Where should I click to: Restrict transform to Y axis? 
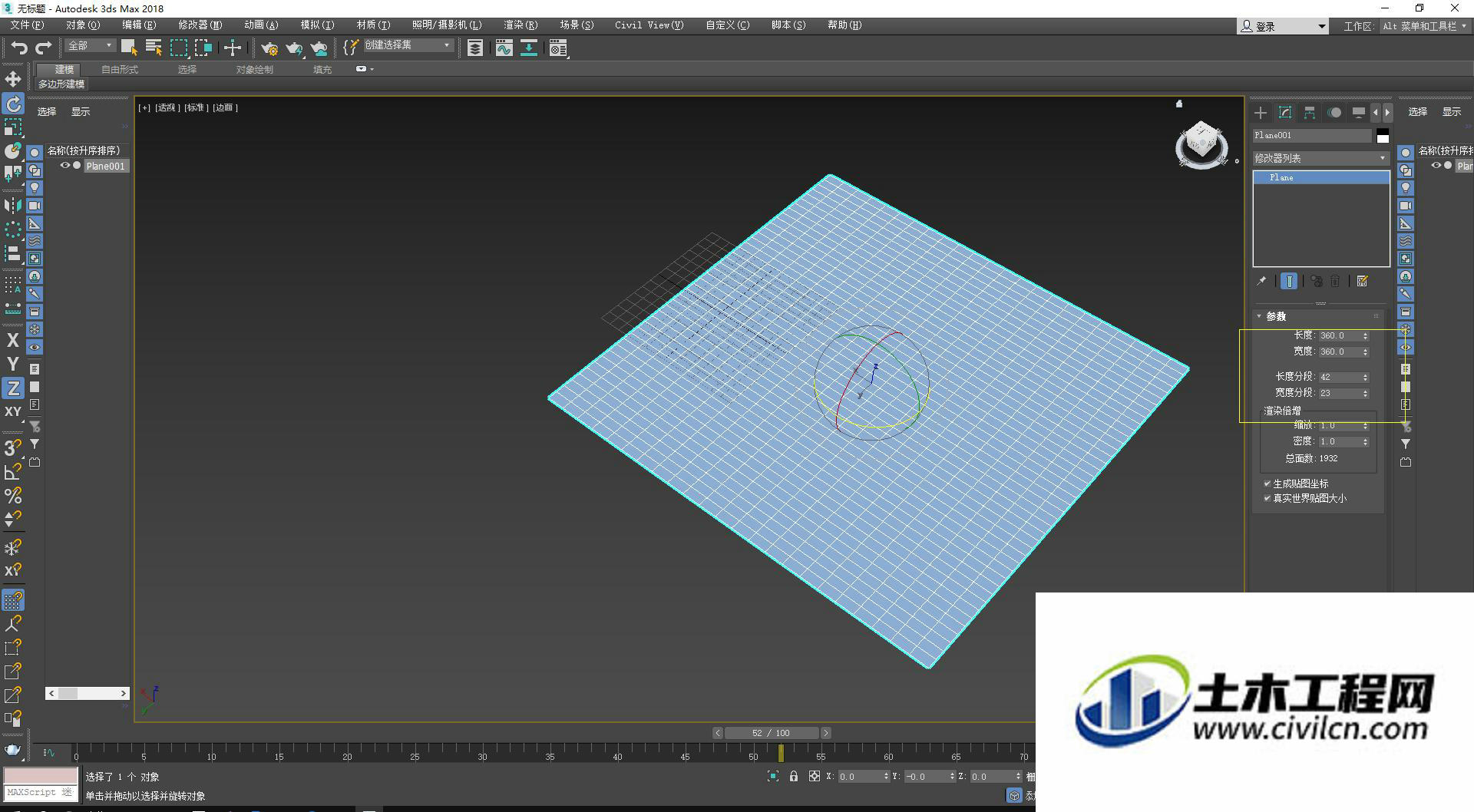(13, 363)
